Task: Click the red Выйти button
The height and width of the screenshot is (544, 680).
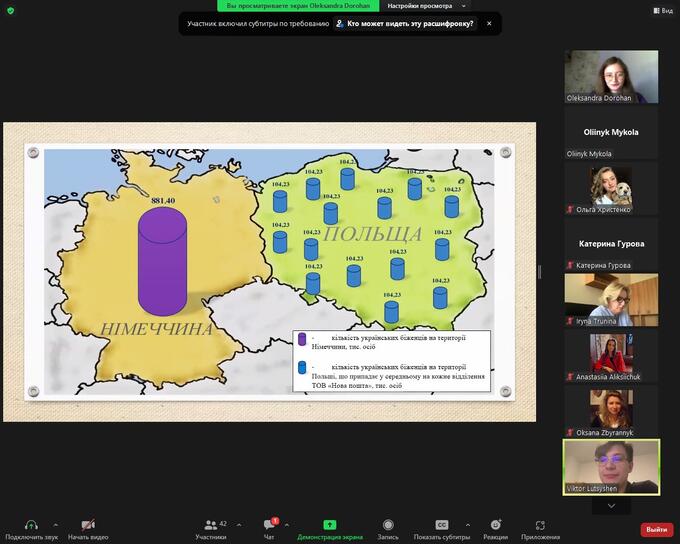Action: point(656,529)
